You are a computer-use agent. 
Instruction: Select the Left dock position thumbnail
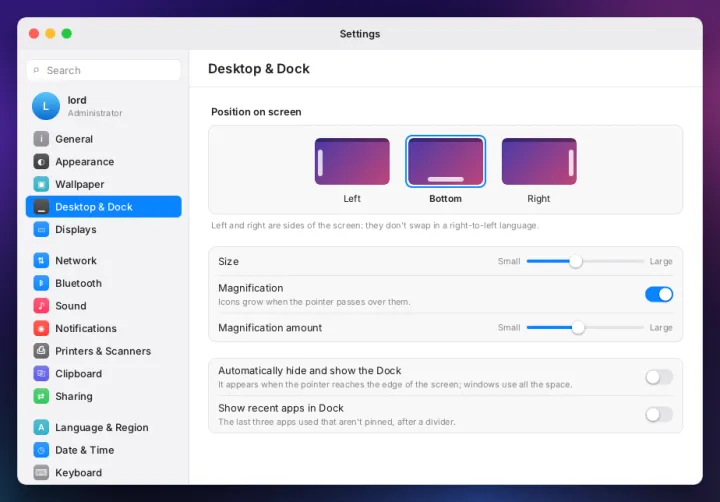pos(352,162)
